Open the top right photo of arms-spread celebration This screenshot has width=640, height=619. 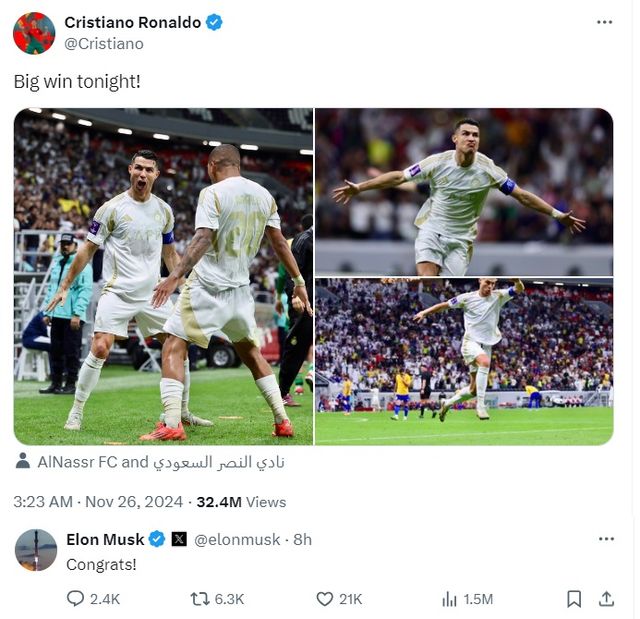coord(464,191)
